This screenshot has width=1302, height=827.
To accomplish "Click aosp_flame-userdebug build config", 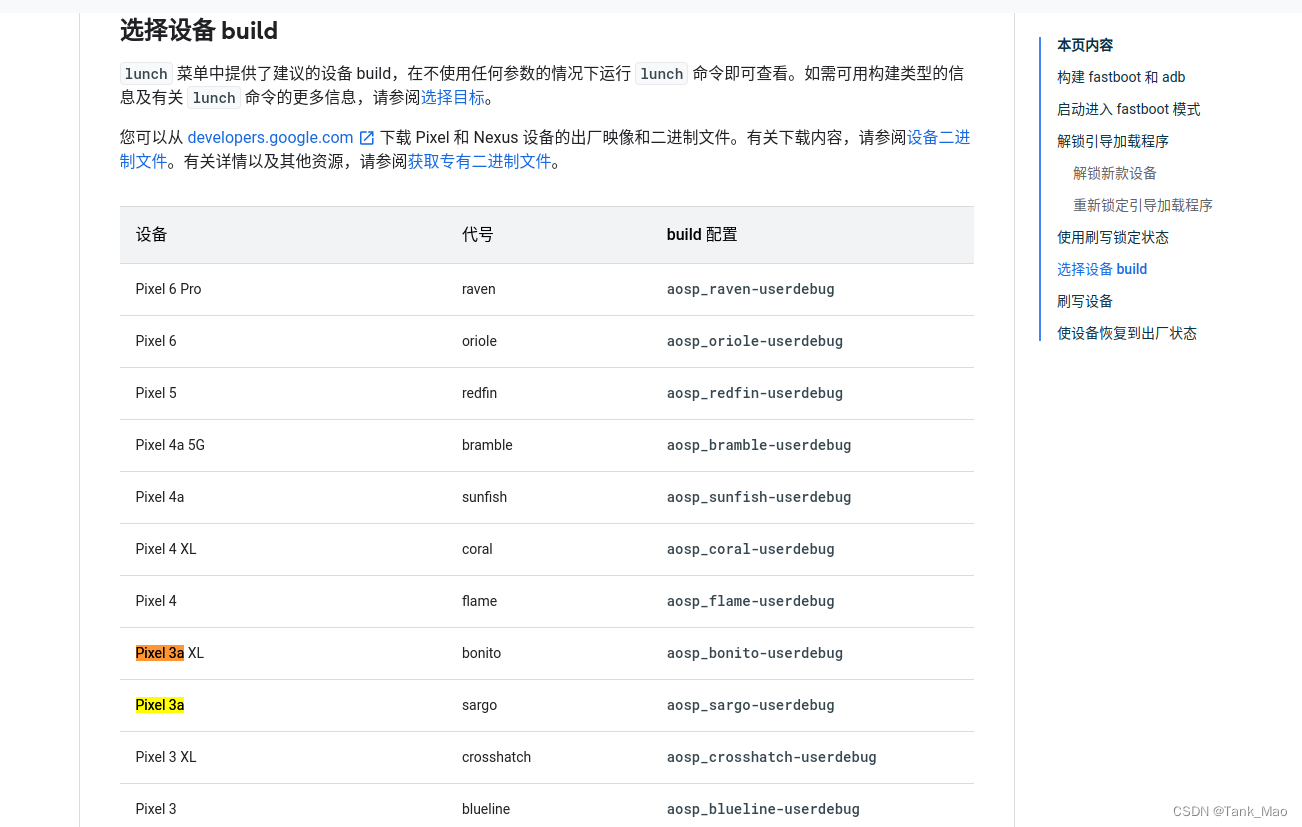I will (751, 601).
